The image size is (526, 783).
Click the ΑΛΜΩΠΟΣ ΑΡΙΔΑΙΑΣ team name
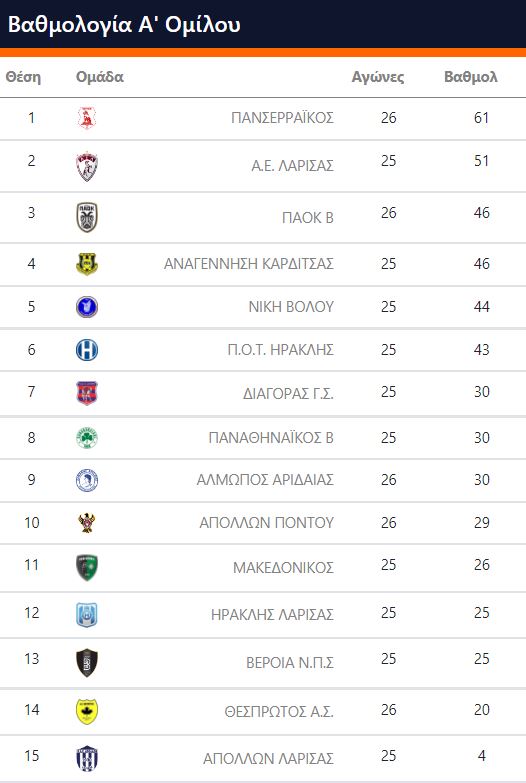265,480
